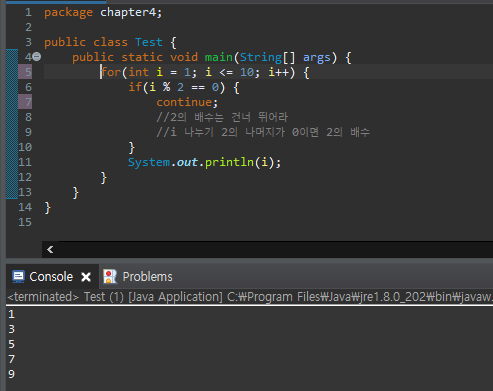Click the 'out' field on line 11

coord(187,162)
